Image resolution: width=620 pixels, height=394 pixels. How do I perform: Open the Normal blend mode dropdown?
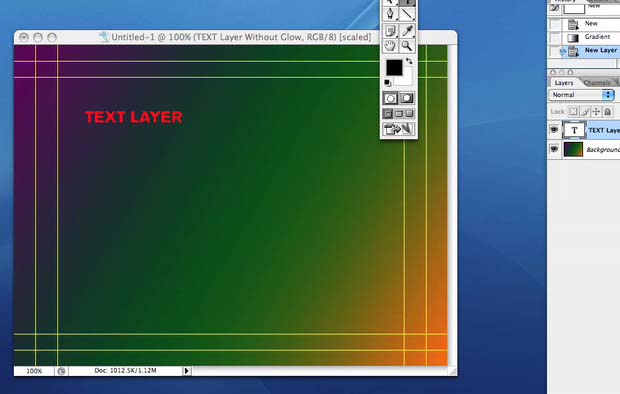pyautogui.click(x=581, y=95)
